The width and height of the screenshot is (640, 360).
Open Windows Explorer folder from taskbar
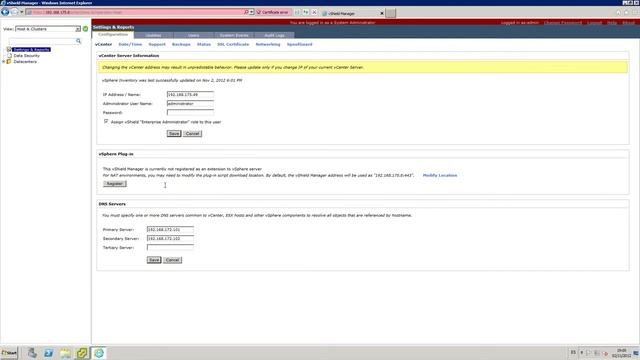tap(65, 353)
